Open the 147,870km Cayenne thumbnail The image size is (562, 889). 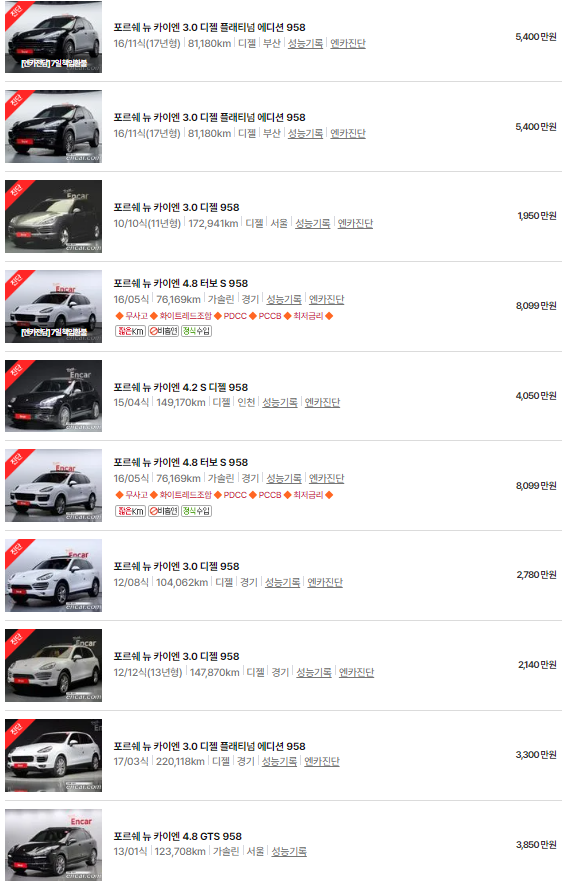tap(54, 665)
